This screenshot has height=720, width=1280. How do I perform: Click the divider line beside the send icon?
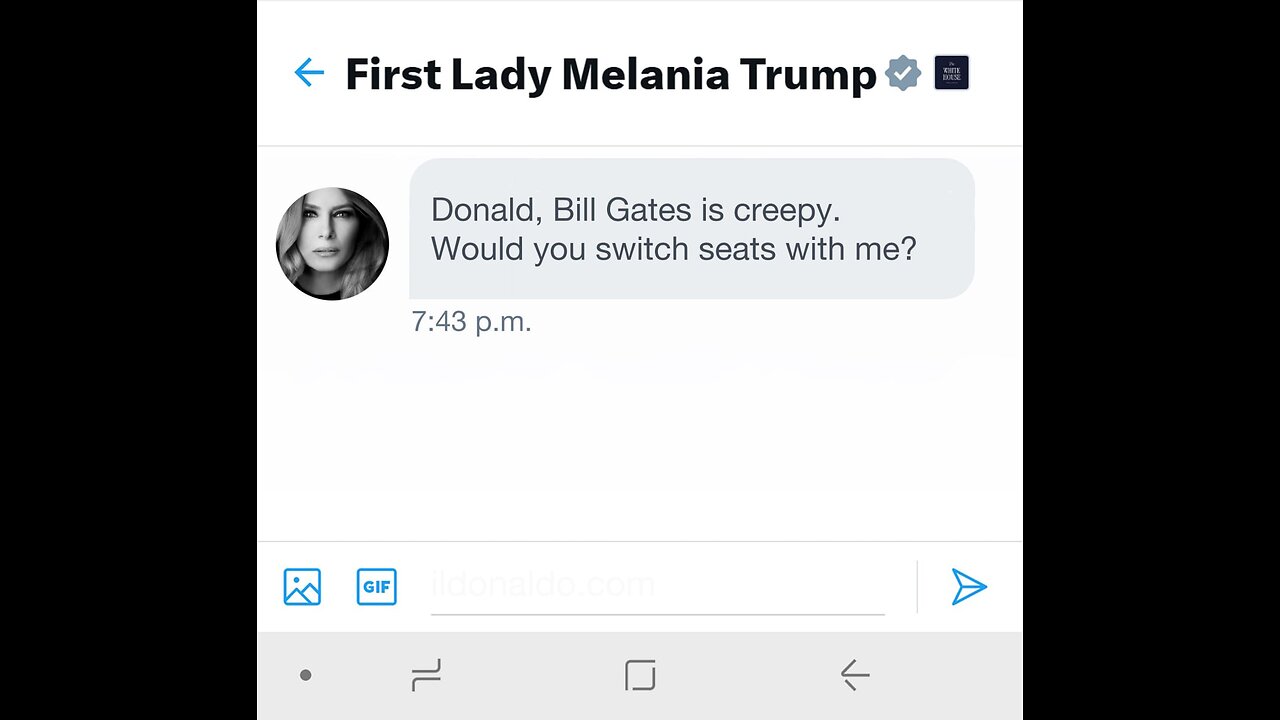pos(917,587)
